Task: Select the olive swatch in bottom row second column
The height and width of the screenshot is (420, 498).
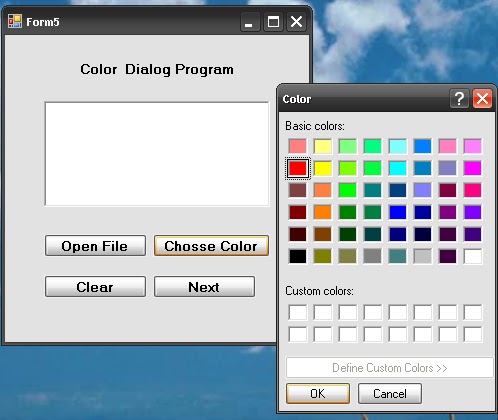Action: click(x=323, y=256)
